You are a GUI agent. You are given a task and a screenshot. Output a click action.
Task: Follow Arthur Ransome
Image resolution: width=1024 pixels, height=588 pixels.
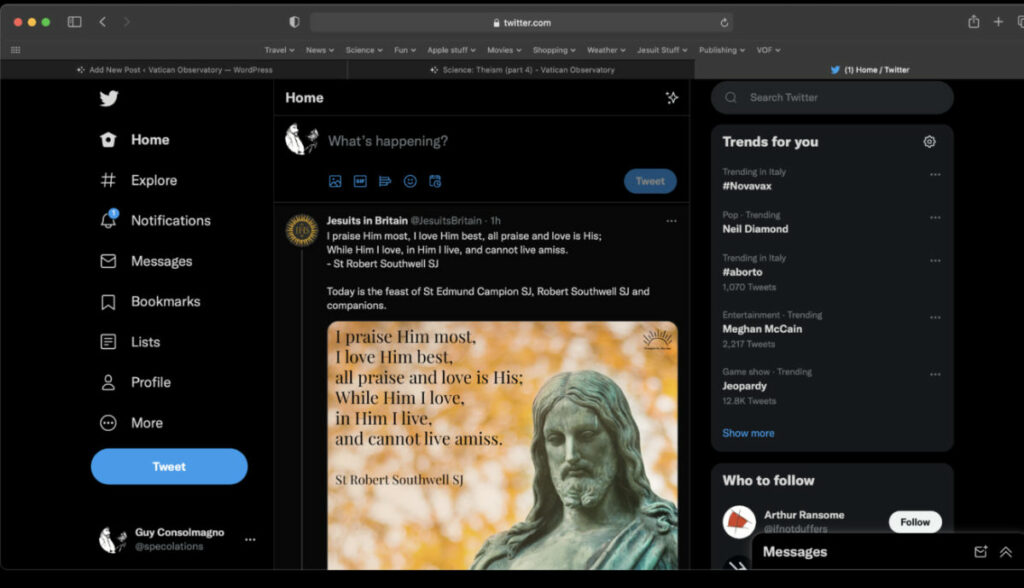915,522
